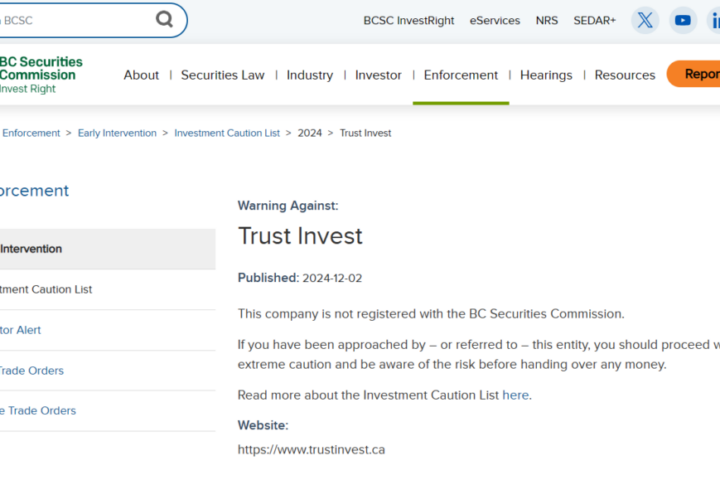This screenshot has height=480, width=720.
Task: Click the 'Website:' label
Action: point(263,425)
